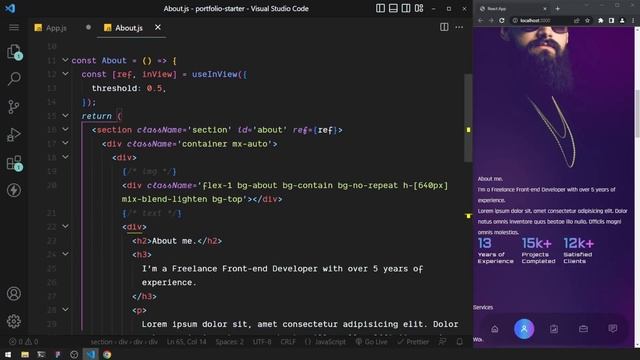
Task: Bookmark this page with the star icon
Action: pos(587,20)
